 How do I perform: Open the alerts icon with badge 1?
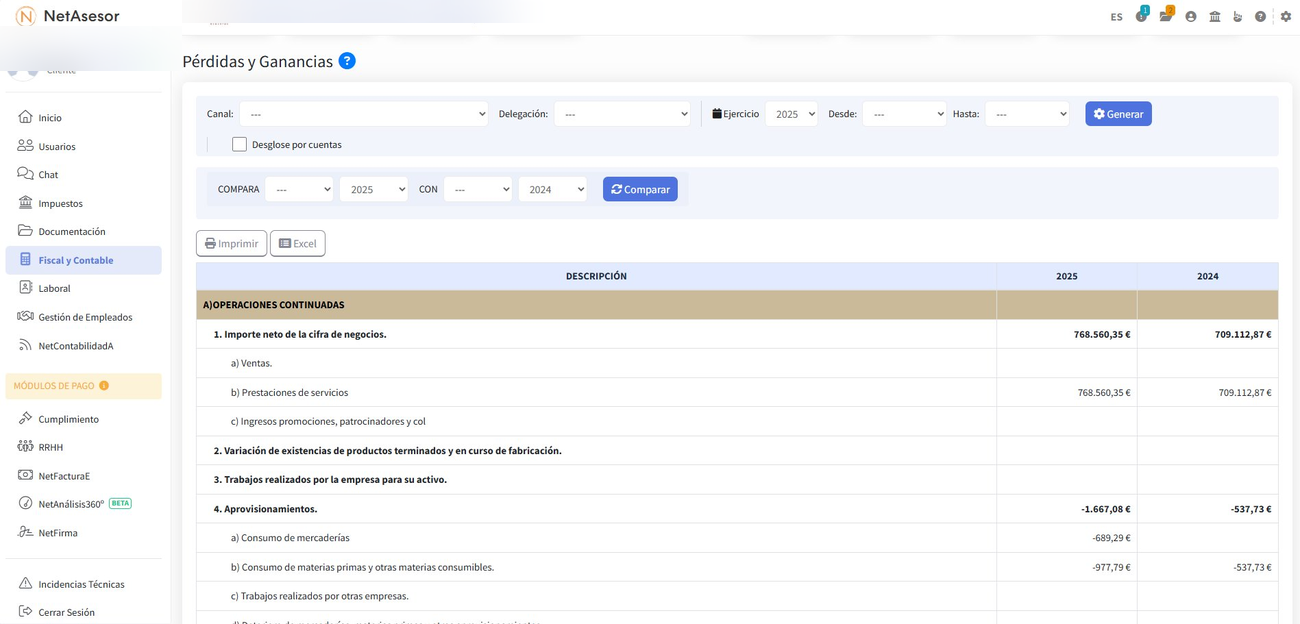pos(1141,16)
